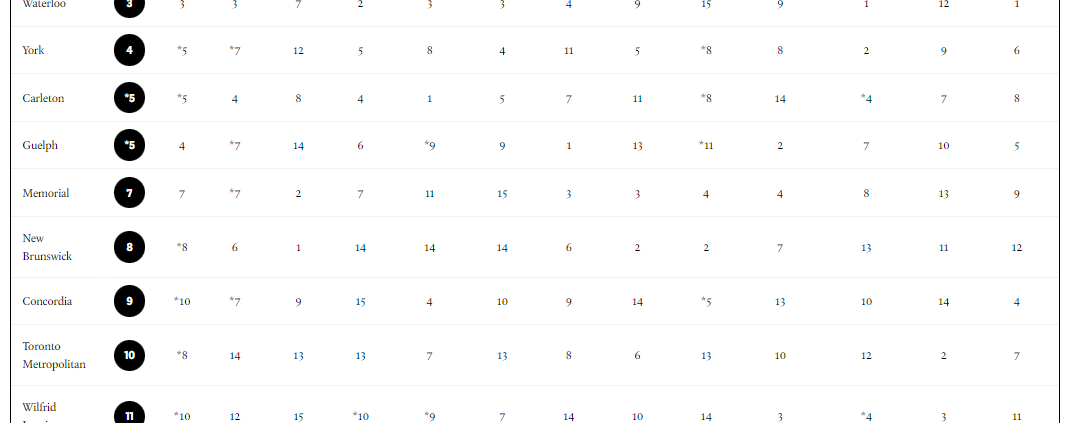Screen dimensions: 1068x423
Task: Click the New Brunswick row label
Action: [x=47, y=247]
